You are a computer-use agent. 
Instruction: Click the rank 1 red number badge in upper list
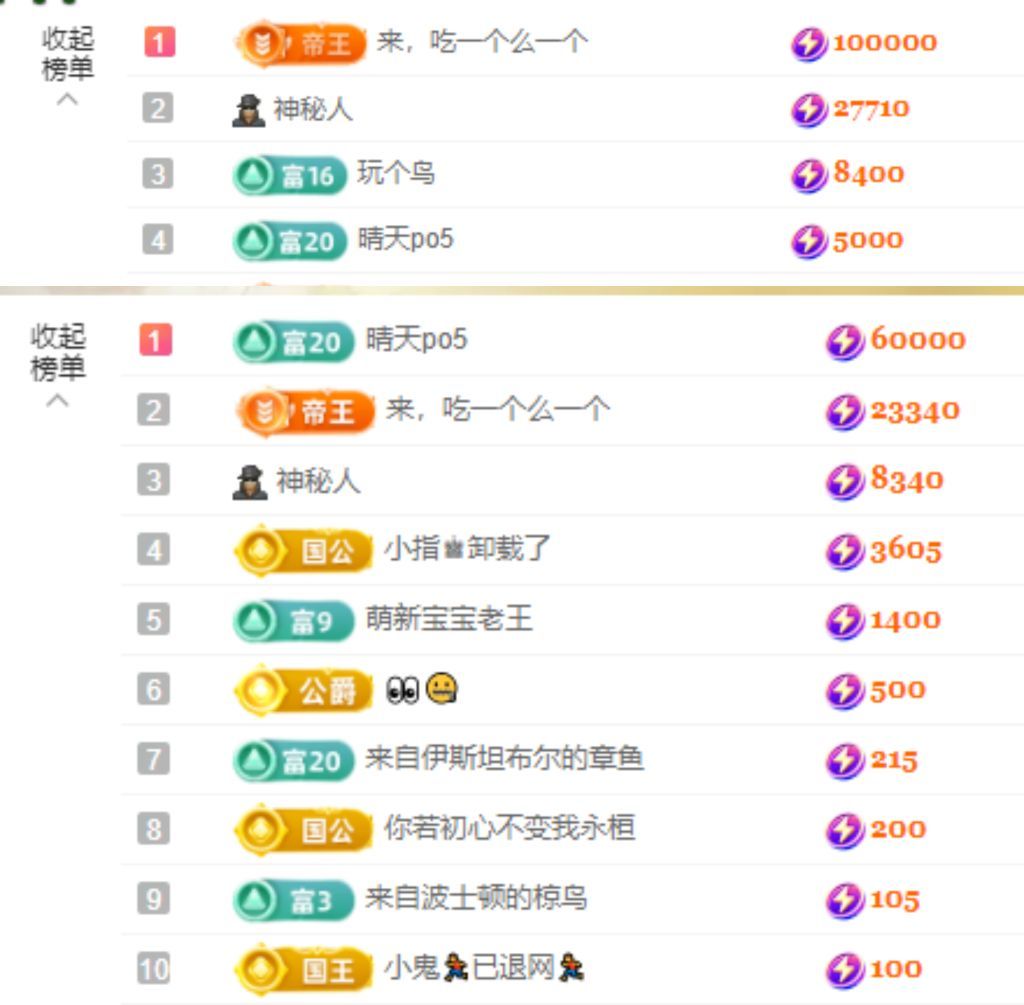159,42
